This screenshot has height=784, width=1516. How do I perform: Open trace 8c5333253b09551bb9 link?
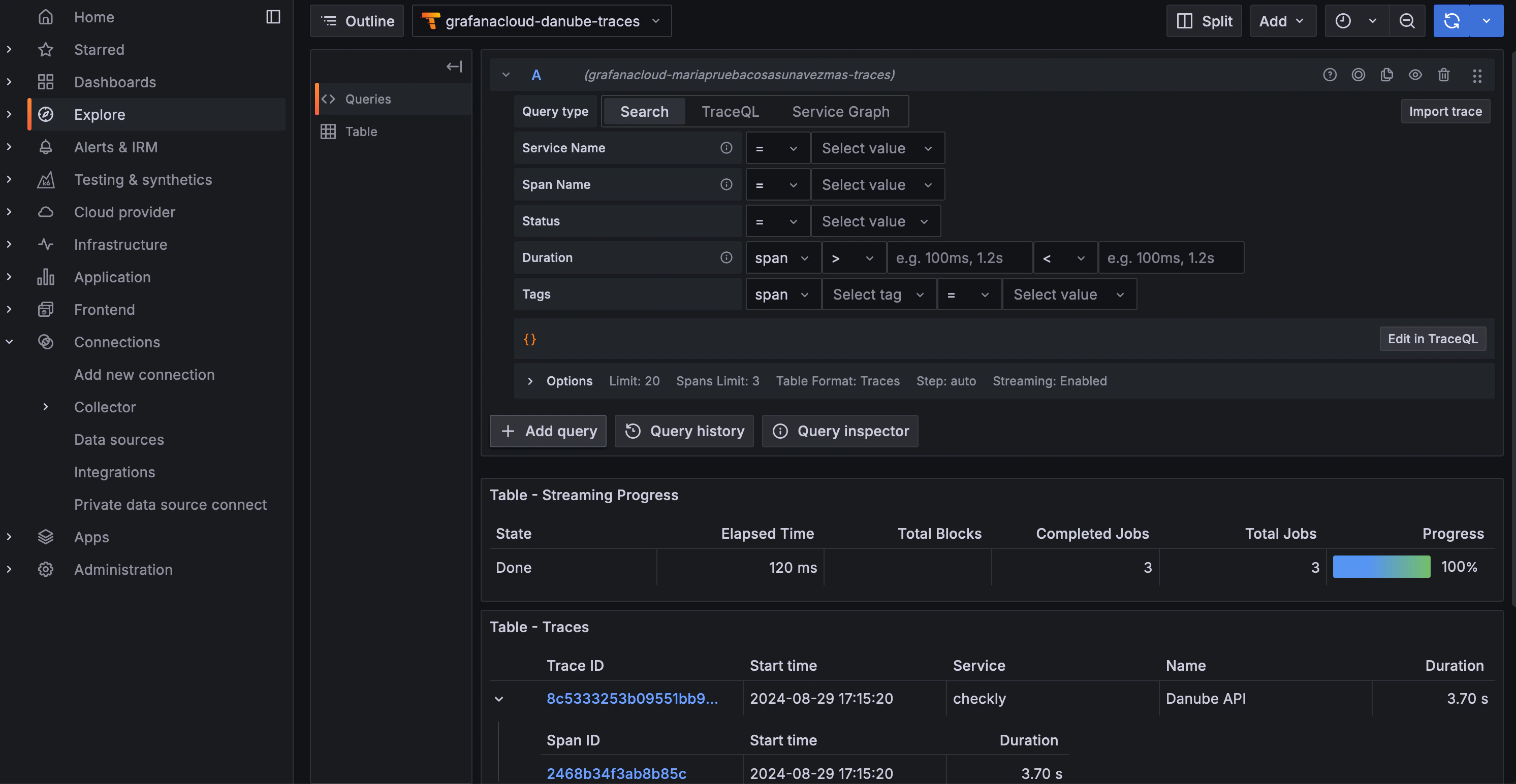coord(632,698)
